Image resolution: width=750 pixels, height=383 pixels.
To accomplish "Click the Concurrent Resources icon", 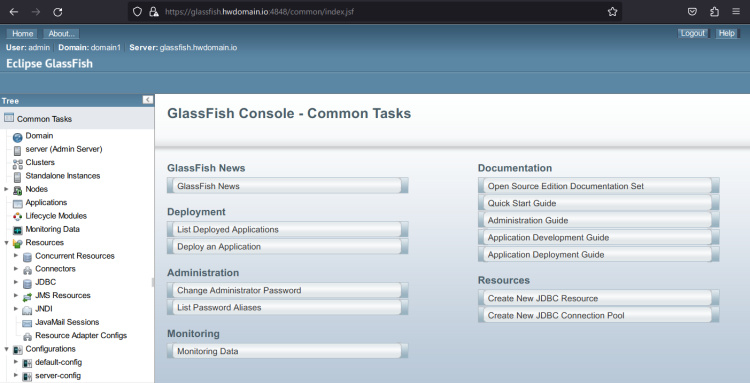I will pos(27,257).
